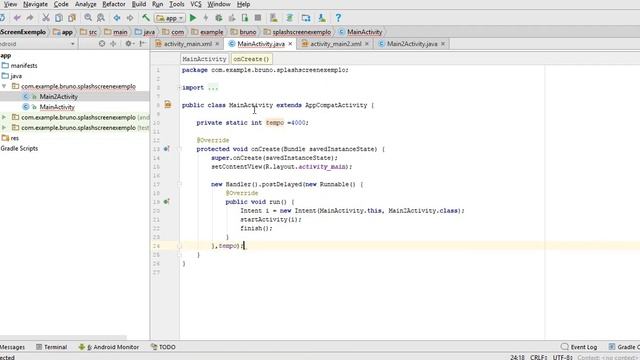Switch to Main2Activity.java tab
Viewport: 640px width, 360px height.
[411, 44]
